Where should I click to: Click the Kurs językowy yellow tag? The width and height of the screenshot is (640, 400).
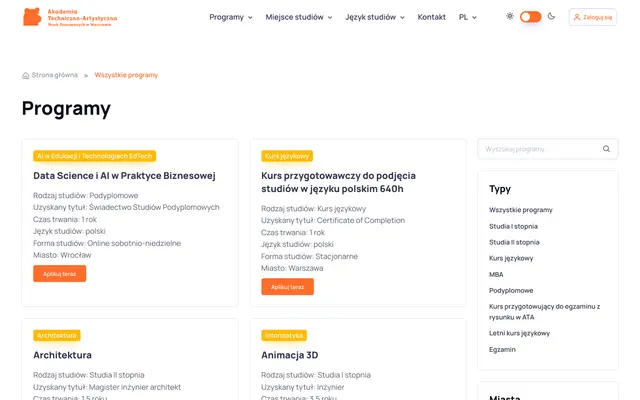287,156
